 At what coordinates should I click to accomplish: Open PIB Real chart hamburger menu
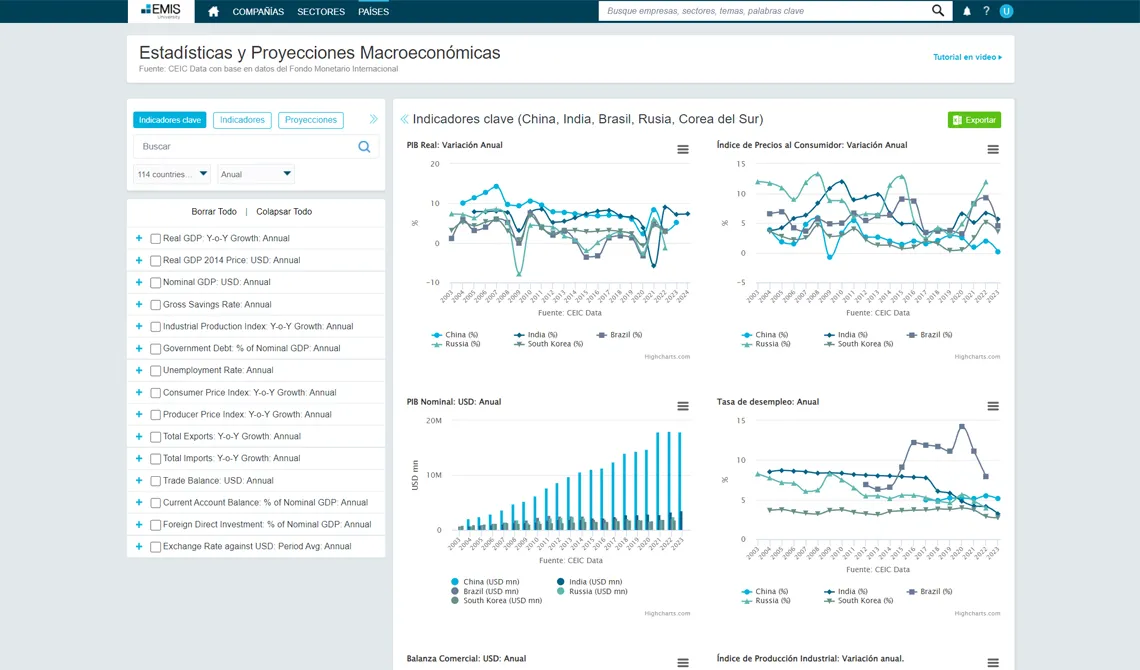tap(683, 150)
